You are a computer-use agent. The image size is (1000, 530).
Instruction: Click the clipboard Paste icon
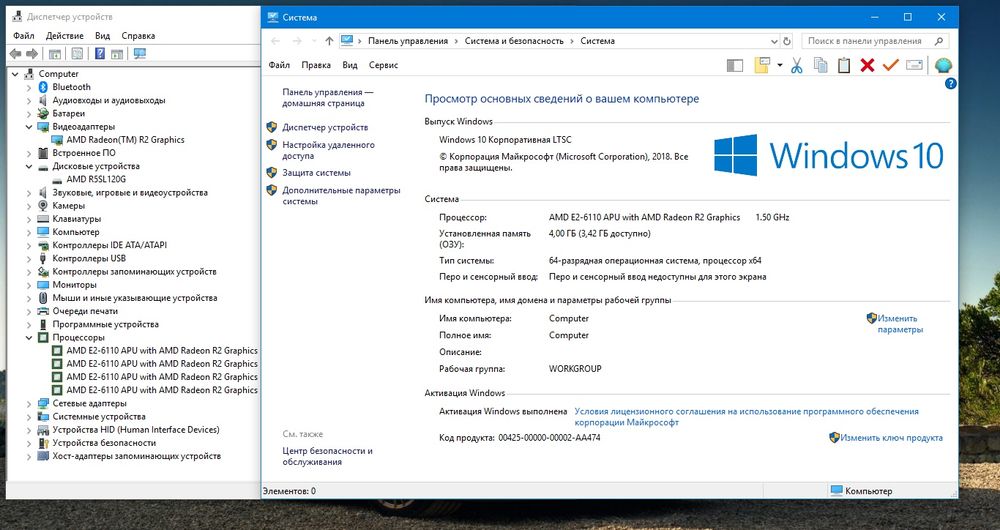pyautogui.click(x=844, y=65)
